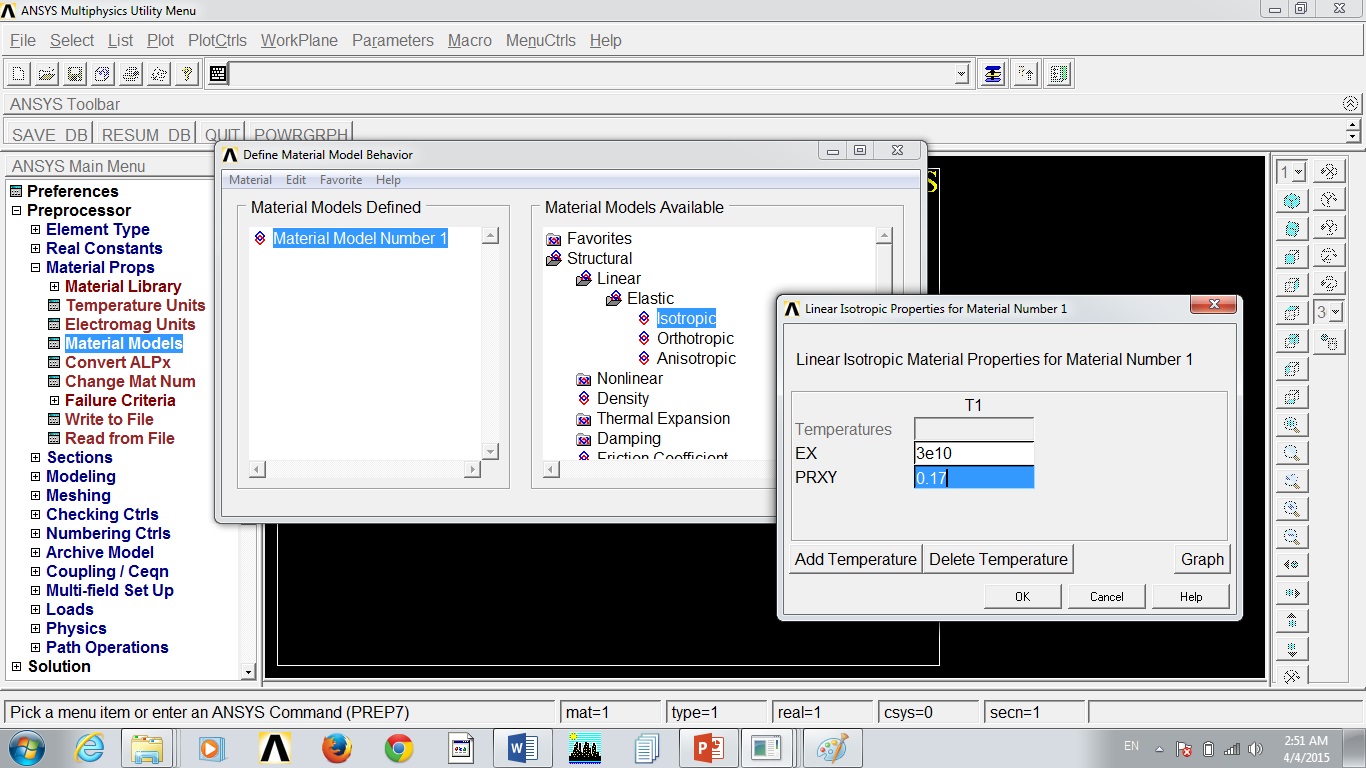Screen dimensions: 1366x768
Task: Expand the Material Library tree node
Action: (55, 286)
